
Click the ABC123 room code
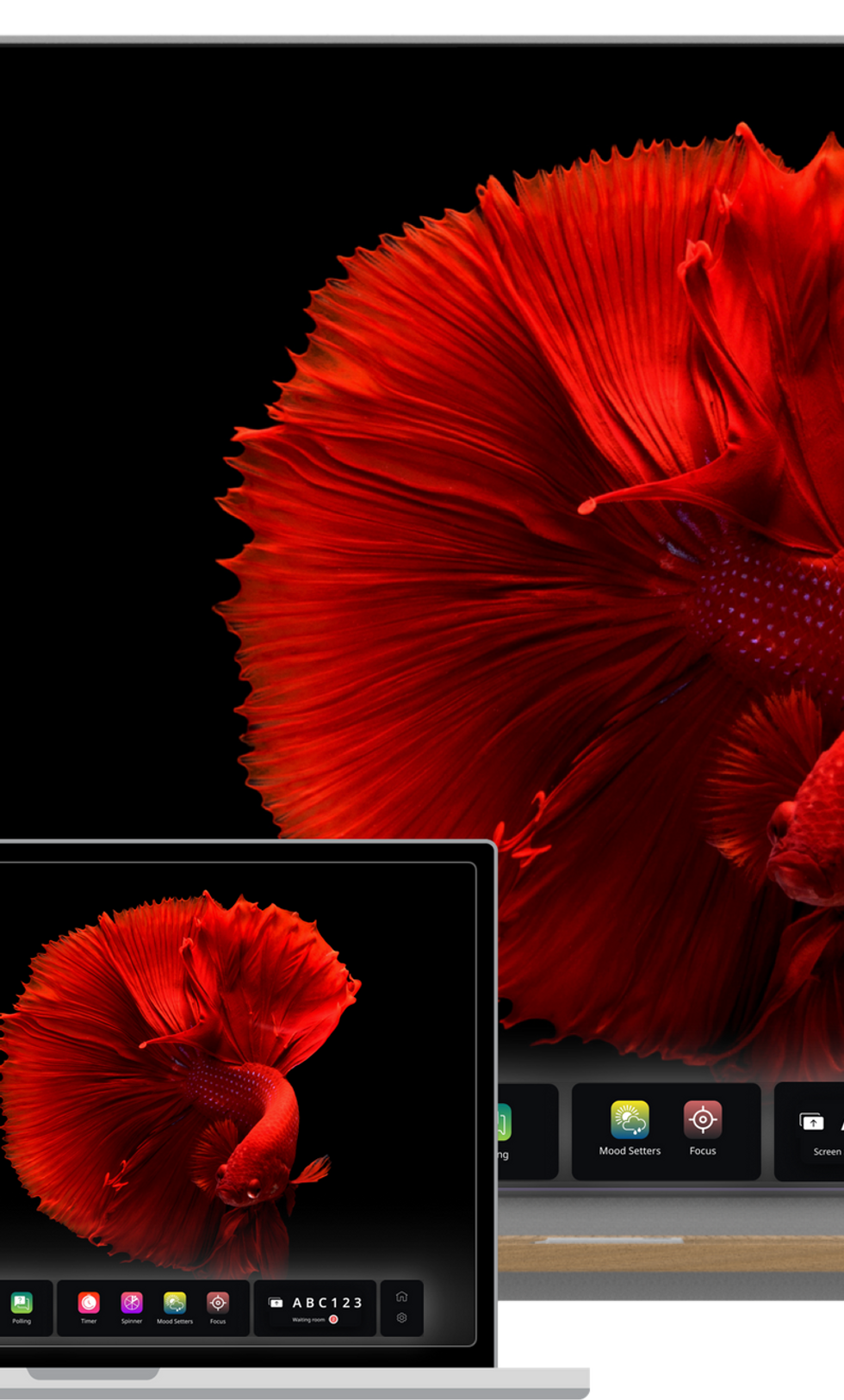(x=327, y=1303)
